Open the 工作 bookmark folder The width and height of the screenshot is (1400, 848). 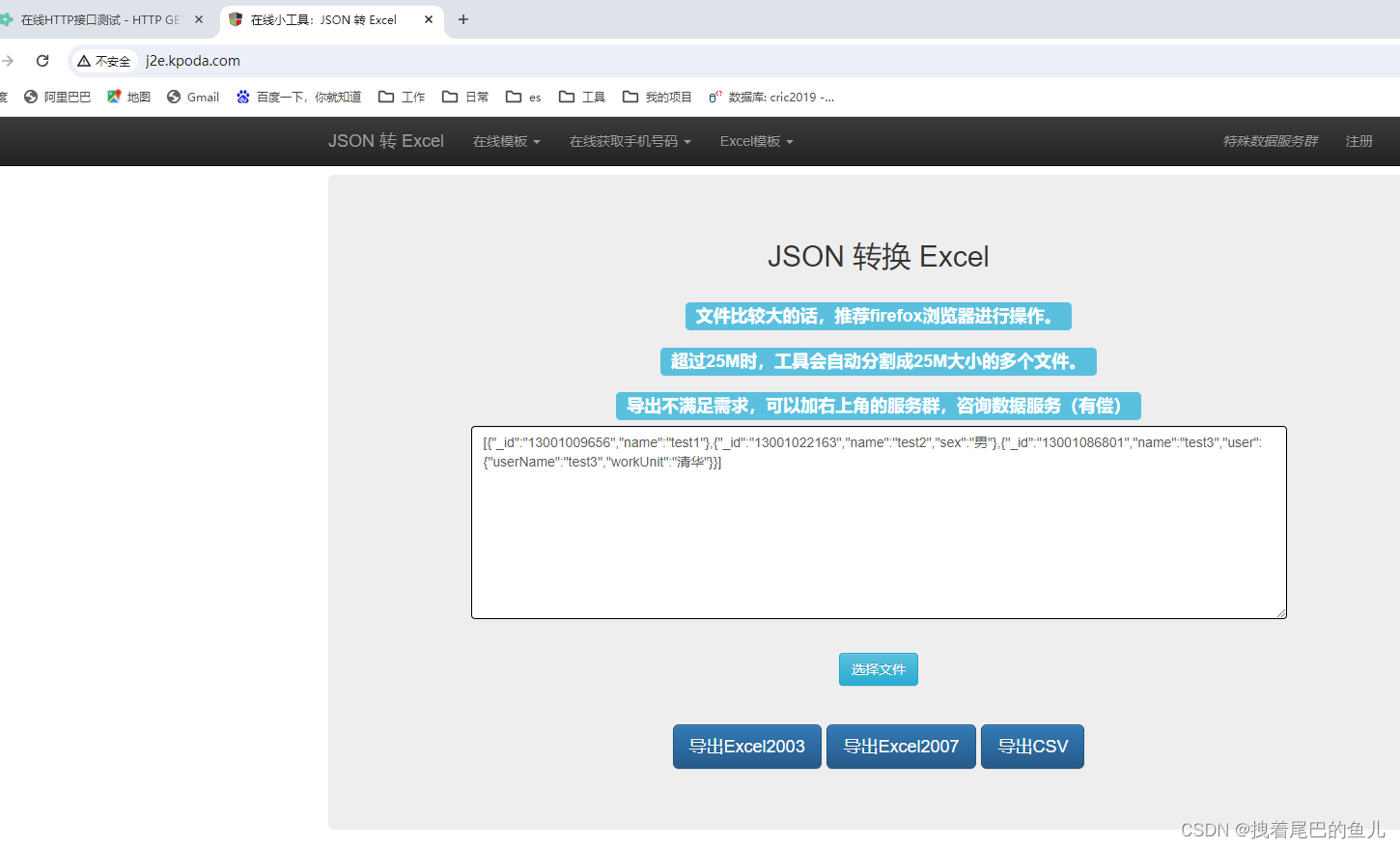(402, 97)
